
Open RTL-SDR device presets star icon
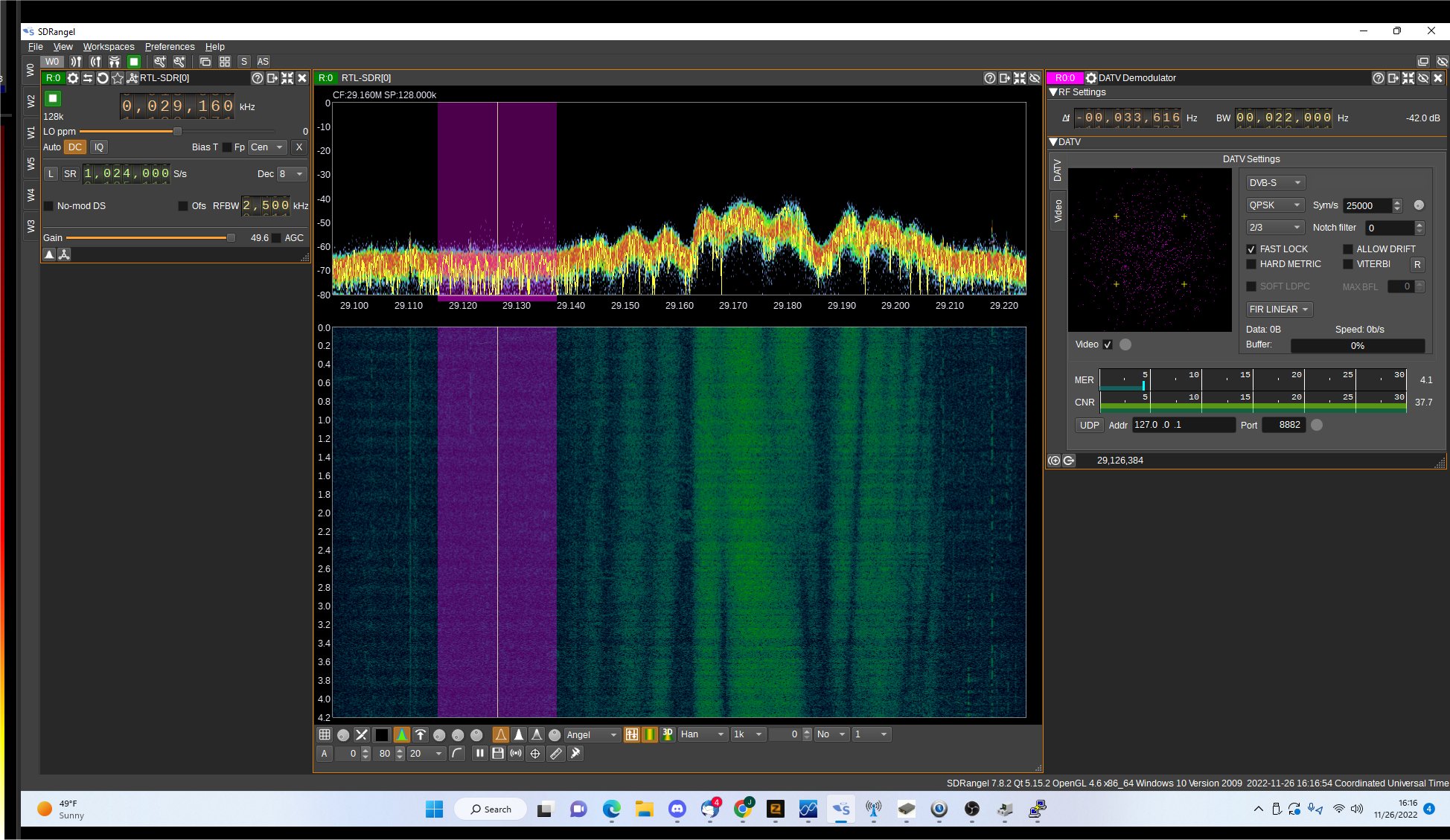(x=118, y=78)
